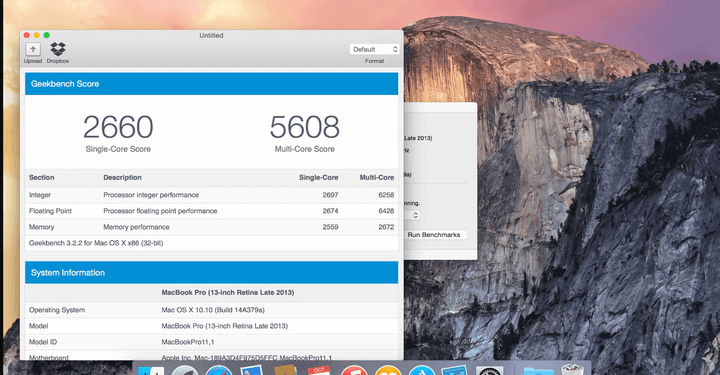Open the Default format dropdown
This screenshot has width=720, height=375.
(374, 49)
